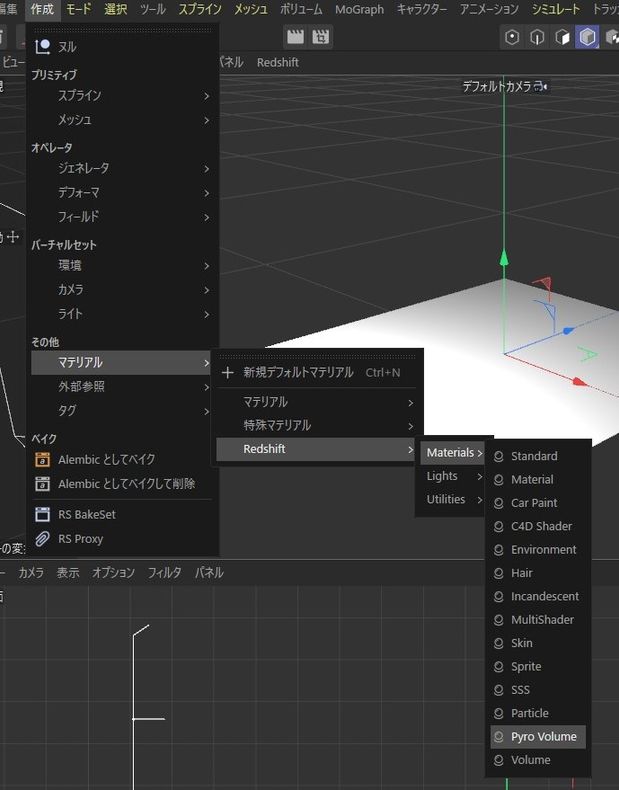Click the Null object icon in Create menu

coord(42,47)
